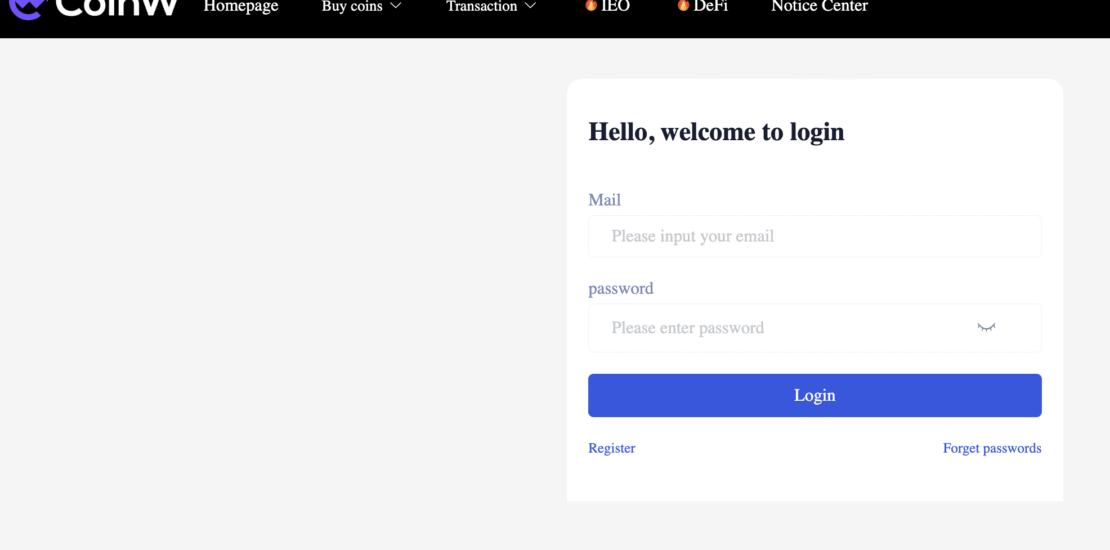The height and width of the screenshot is (550, 1110).
Task: Select the Transaction menu label
Action: tap(481, 6)
